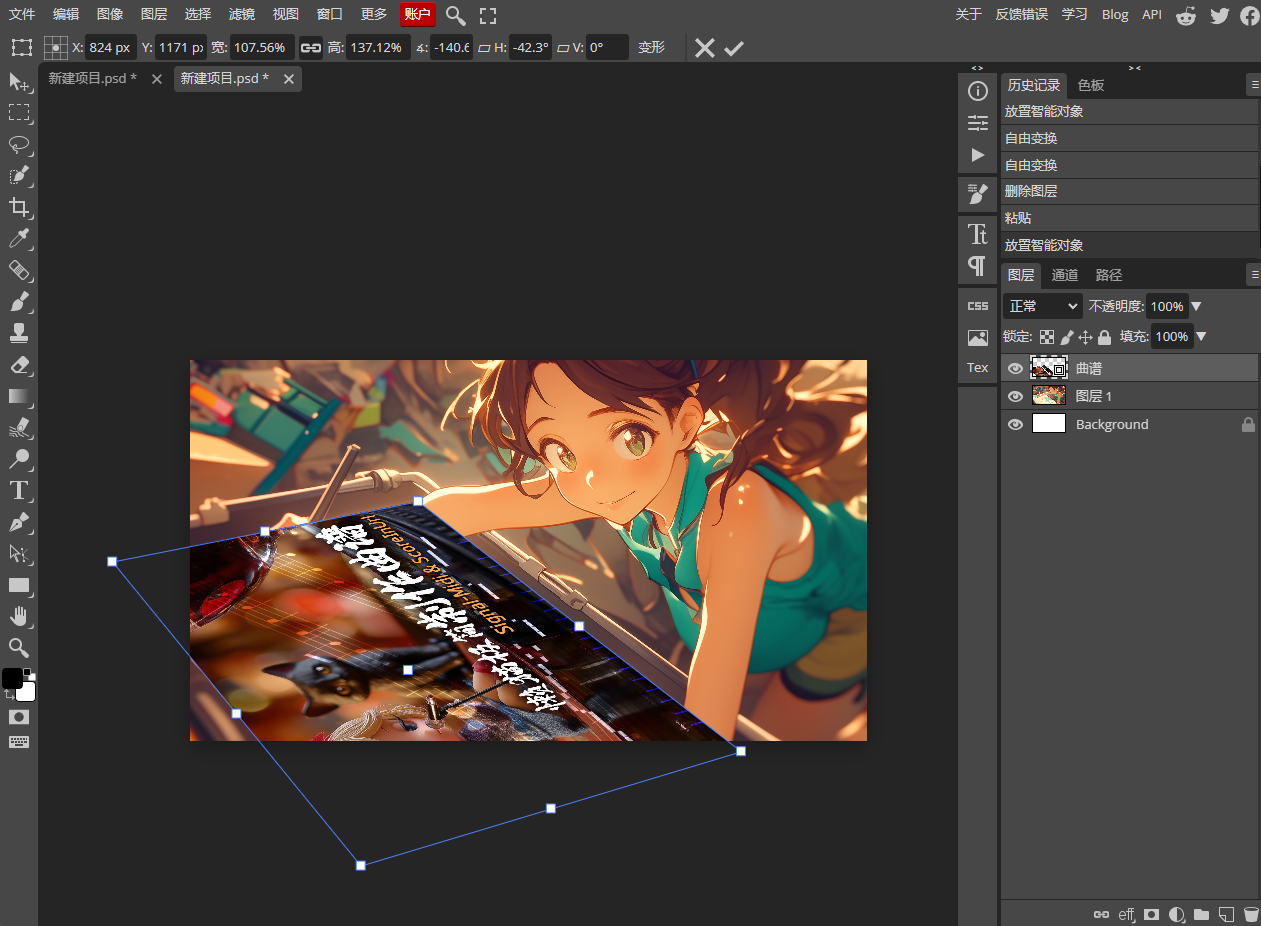Select the Move tool
This screenshot has width=1261, height=926.
[19, 82]
